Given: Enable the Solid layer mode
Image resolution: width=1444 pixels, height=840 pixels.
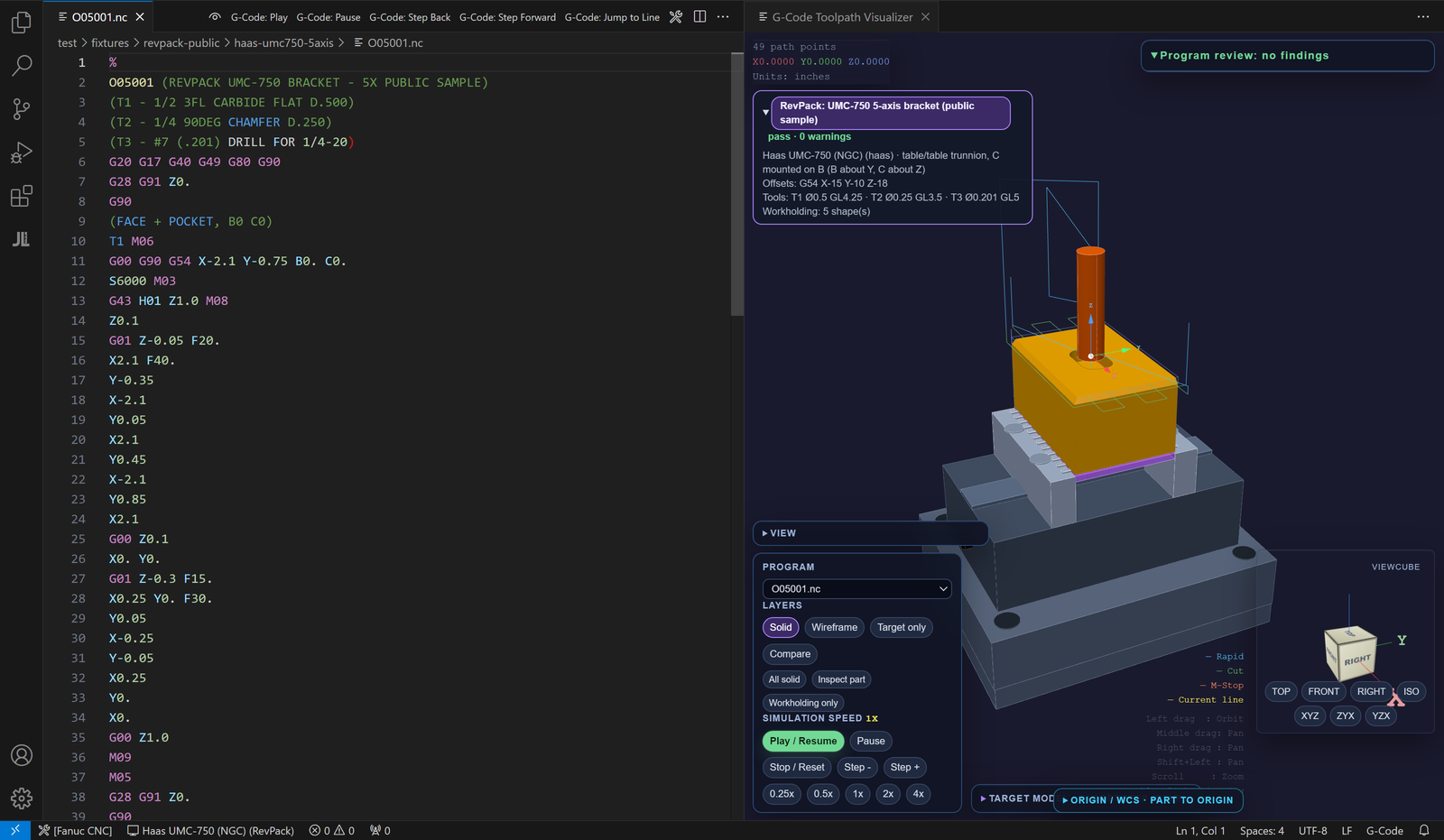Looking at the screenshot, I should tap(781, 627).
